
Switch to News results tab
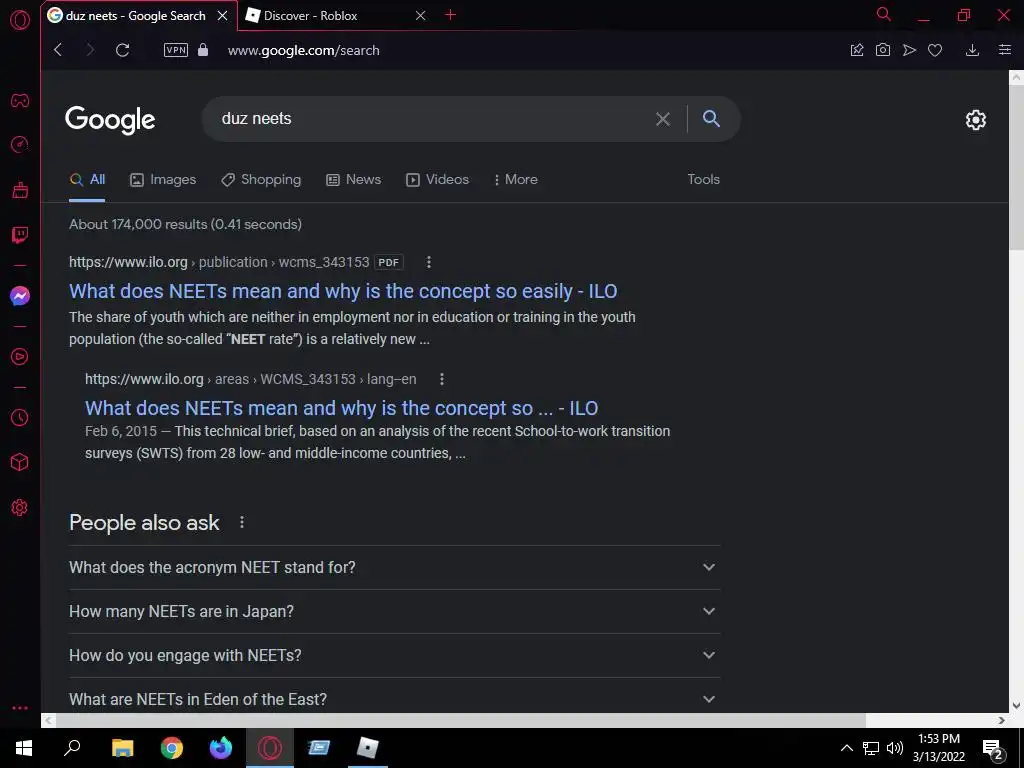(354, 180)
